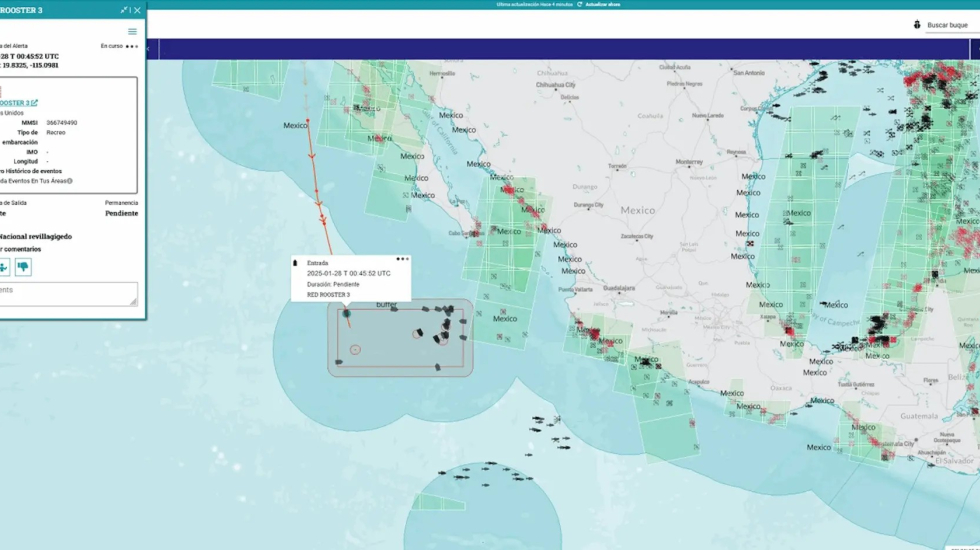Screen dimensions: 980x550
Task: Click the 'Pendiente' permanencia value
Action: [121, 214]
